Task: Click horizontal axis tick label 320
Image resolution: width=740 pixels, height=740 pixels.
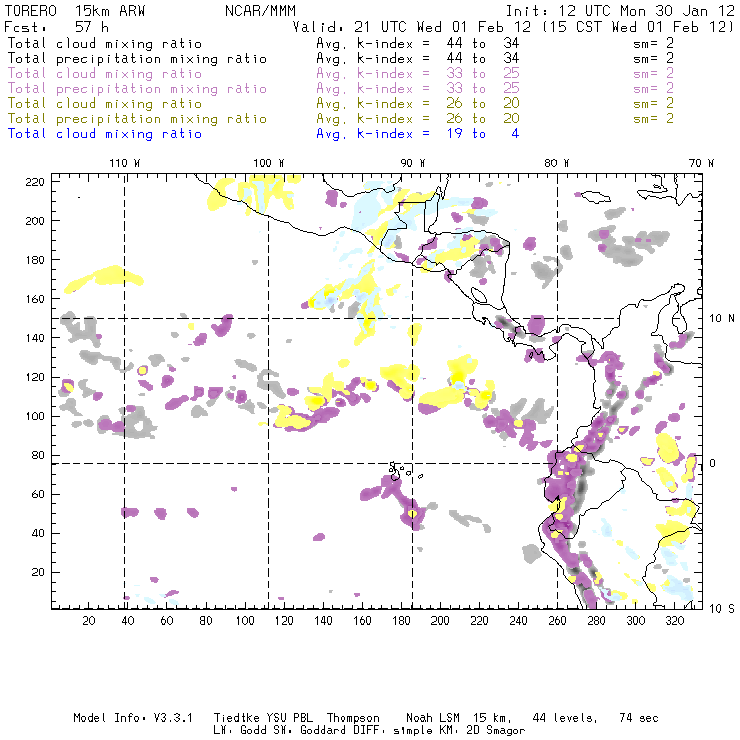Action: (675, 621)
